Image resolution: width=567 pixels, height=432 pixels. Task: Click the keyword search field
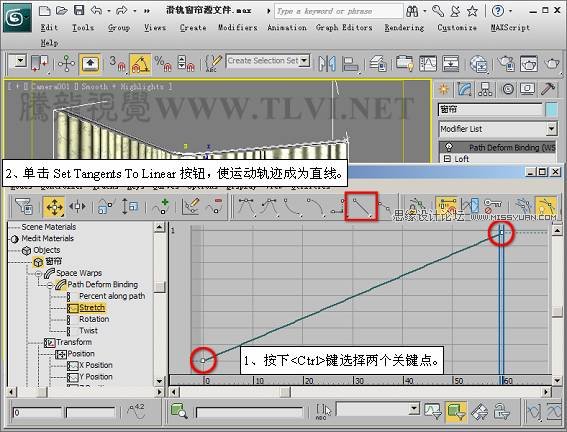coord(338,11)
